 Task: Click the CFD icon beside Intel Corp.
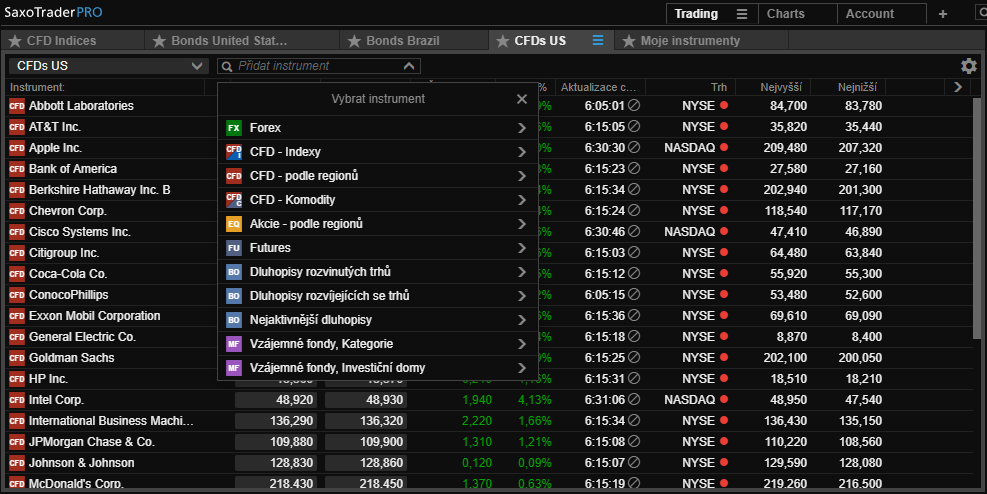tap(16, 400)
